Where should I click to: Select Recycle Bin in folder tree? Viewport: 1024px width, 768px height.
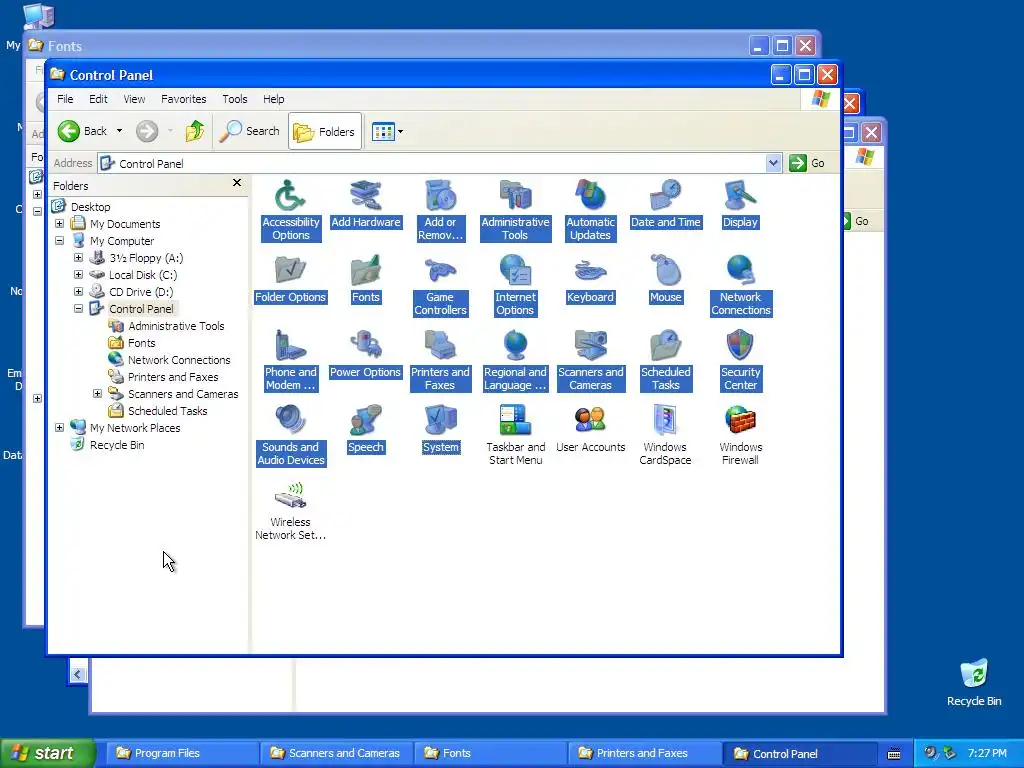tap(117, 445)
